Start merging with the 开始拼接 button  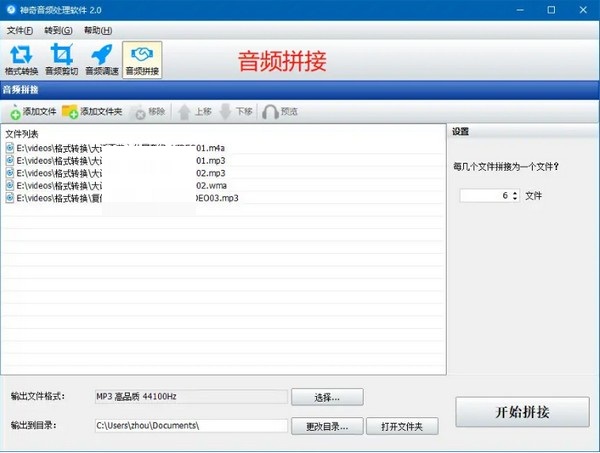(522, 412)
